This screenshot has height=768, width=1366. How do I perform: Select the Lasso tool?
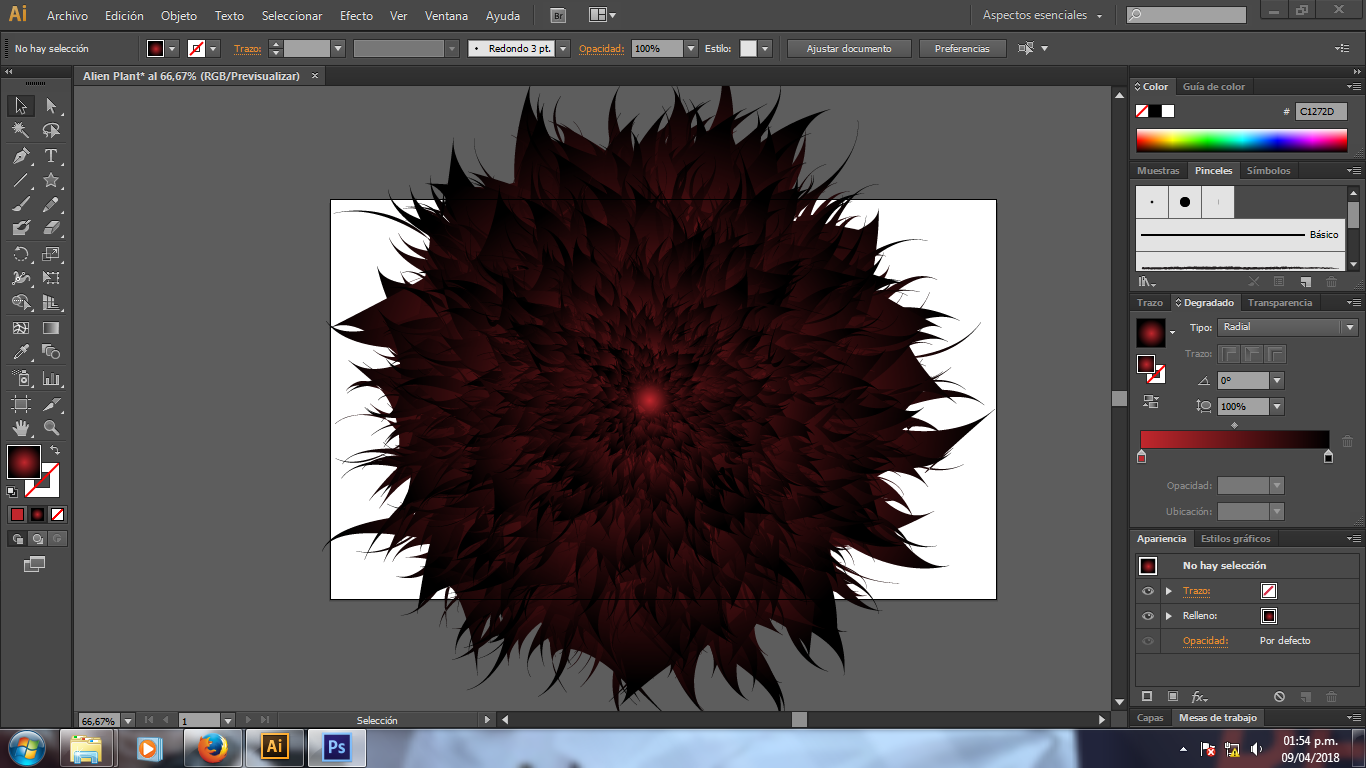(51, 131)
